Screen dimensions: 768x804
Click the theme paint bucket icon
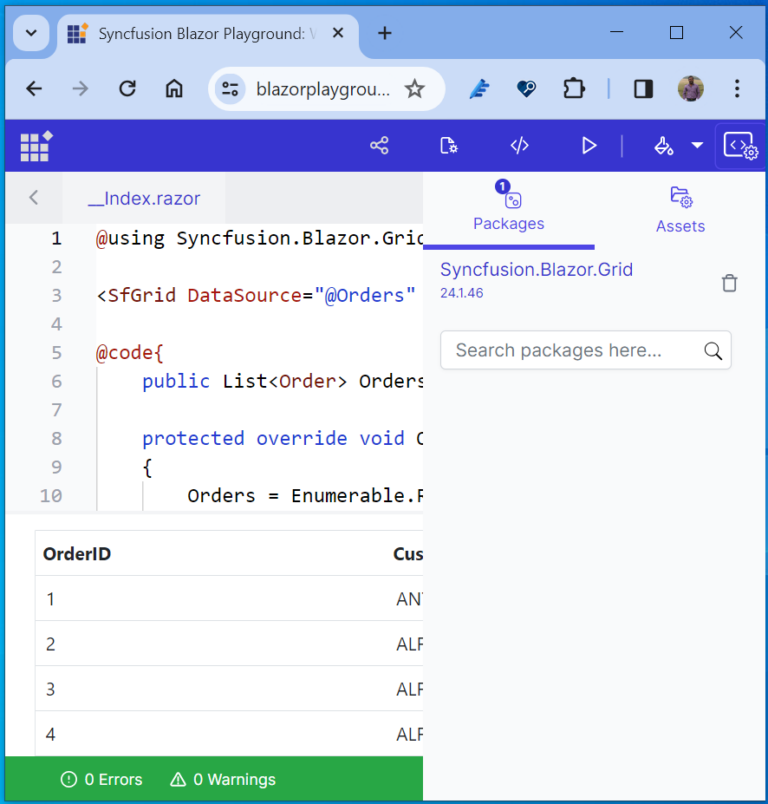[x=663, y=146]
